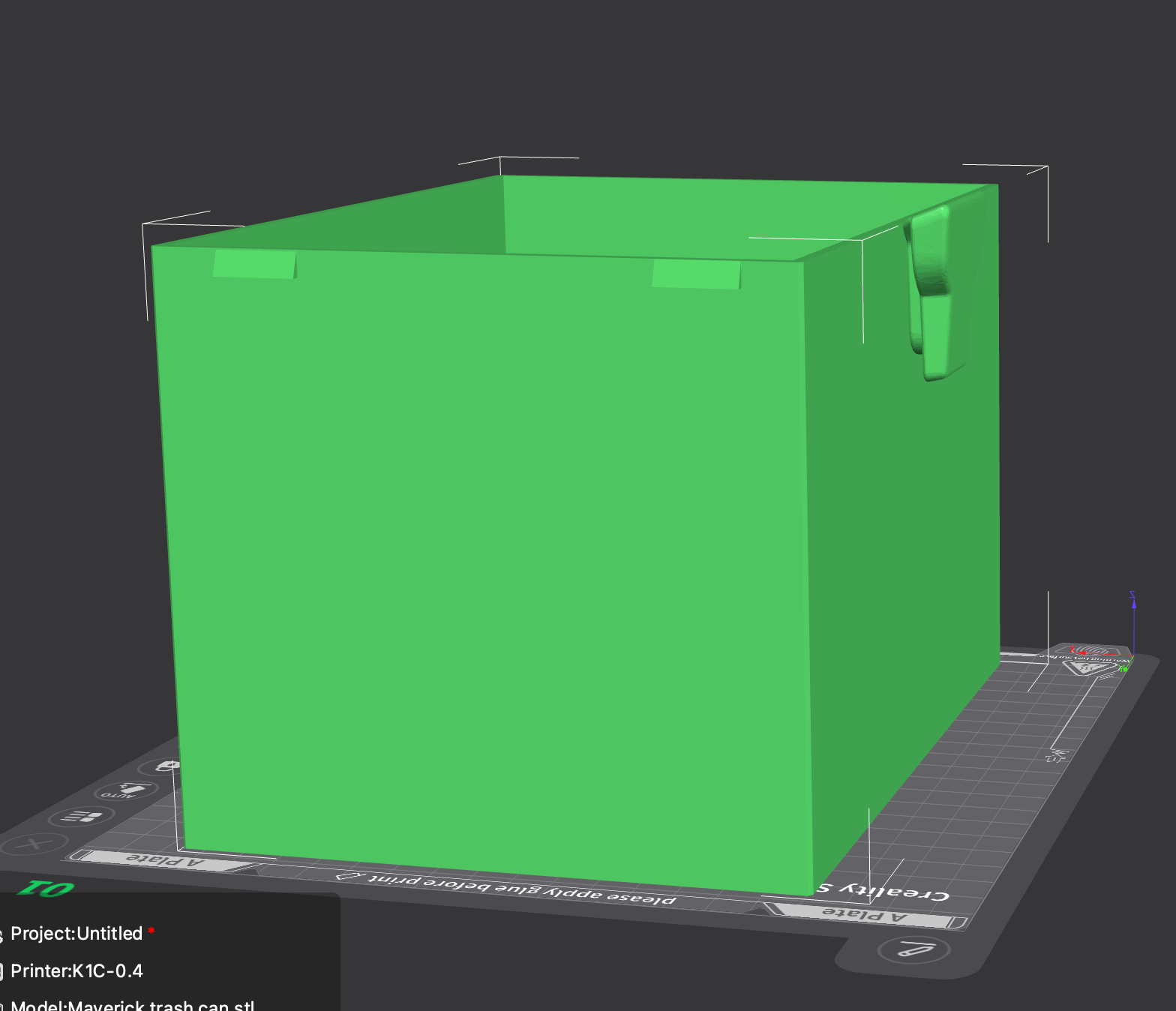Toggle the plate lock icon
Screen dimensions: 1176x1011
pos(165,766)
